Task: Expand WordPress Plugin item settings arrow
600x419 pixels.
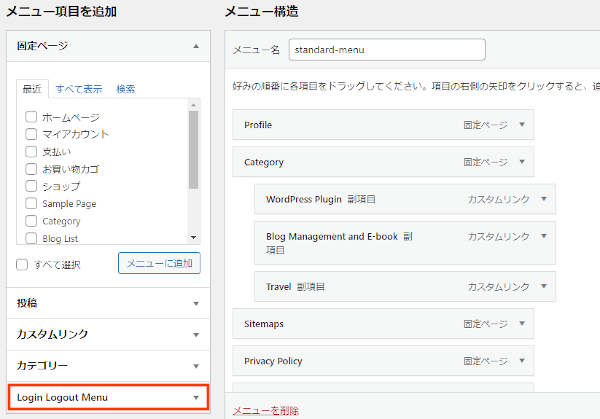Action: pyautogui.click(x=544, y=199)
